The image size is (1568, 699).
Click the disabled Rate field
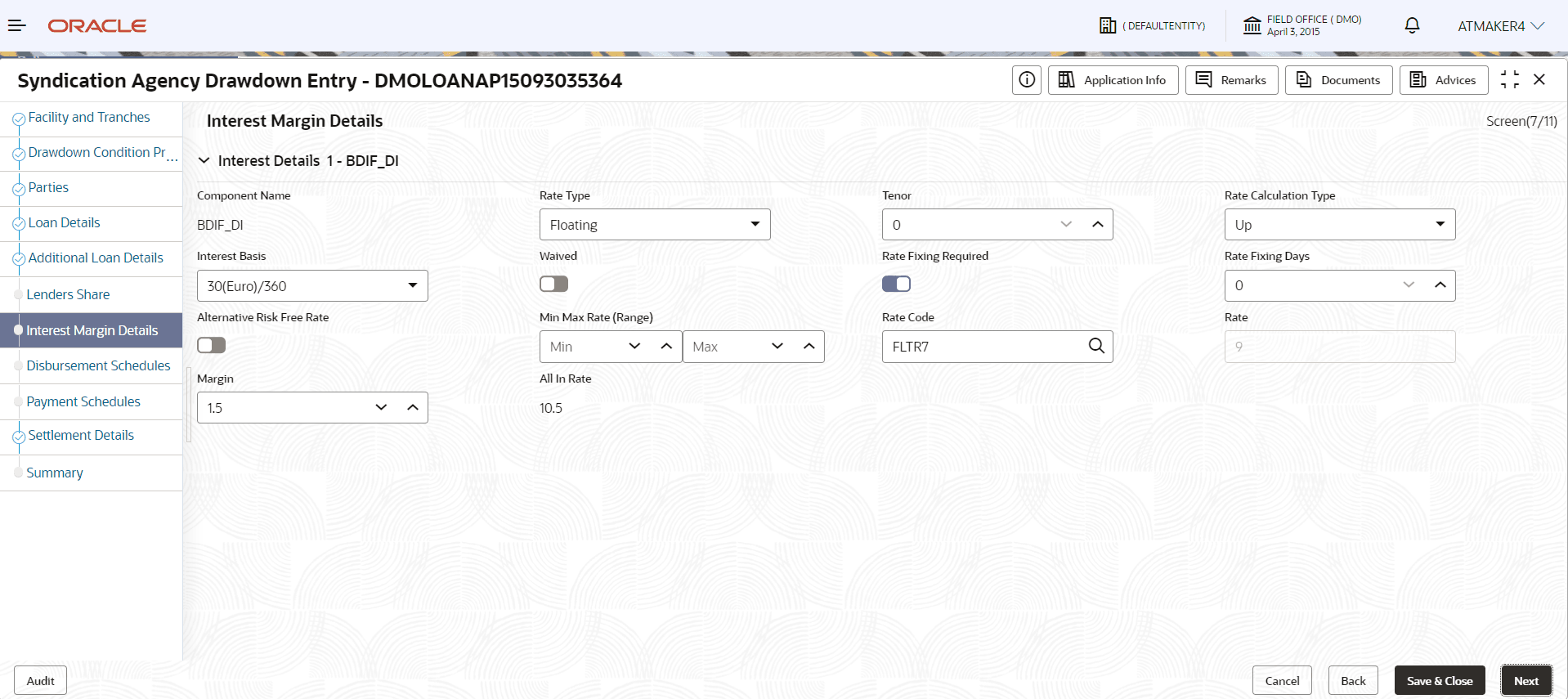coord(1340,347)
